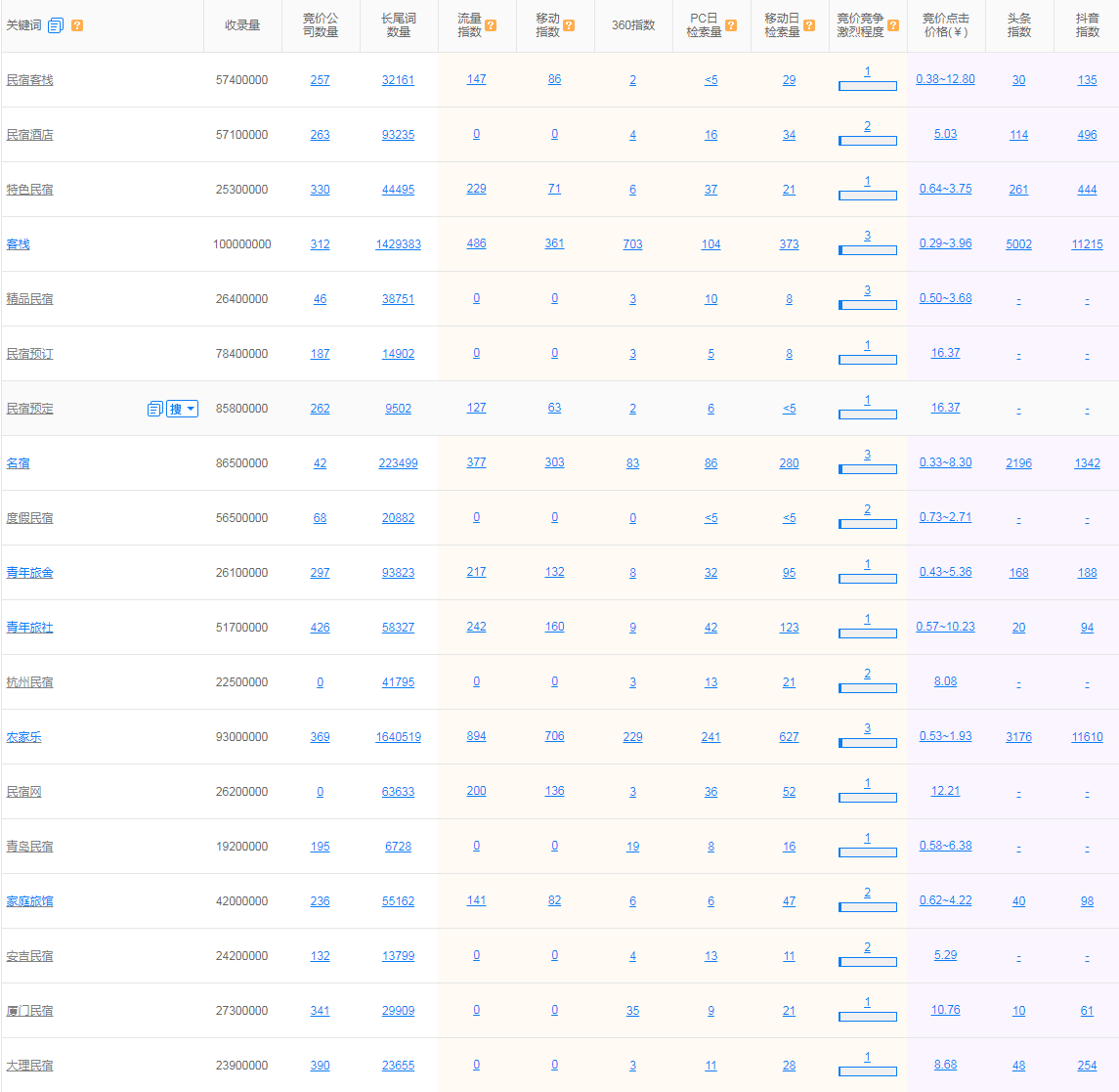Image resolution: width=1119 pixels, height=1092 pixels.
Task: Click 360 index 703 for 客栈
Action: click(x=633, y=244)
